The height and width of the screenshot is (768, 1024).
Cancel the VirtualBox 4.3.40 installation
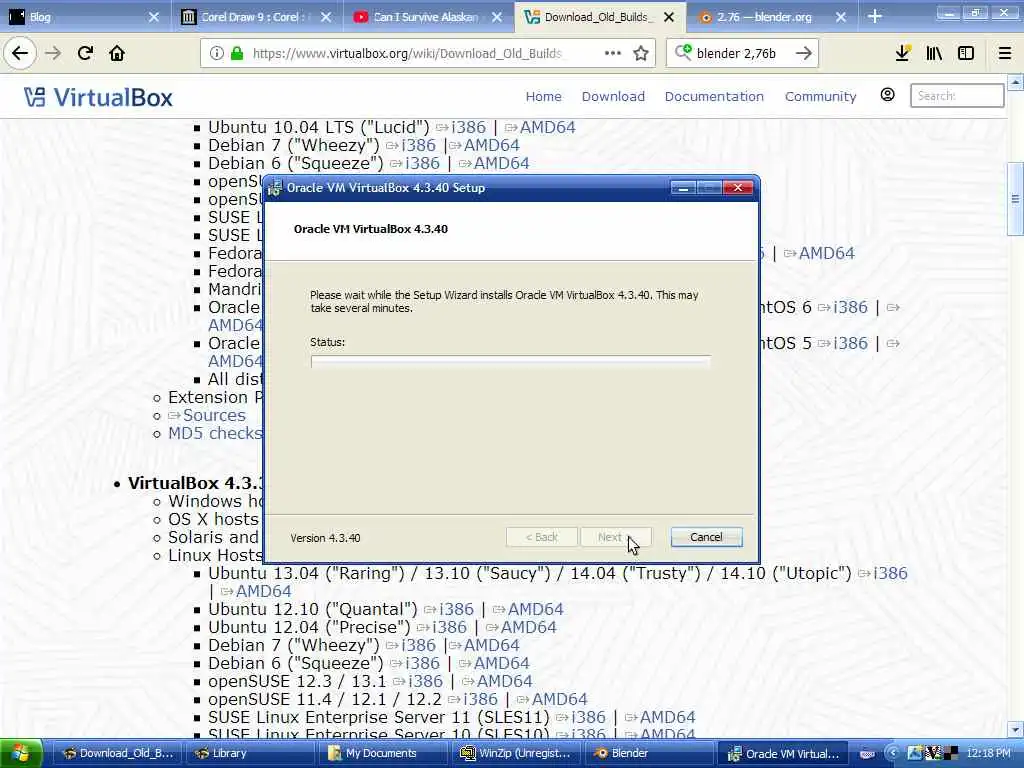pos(706,537)
